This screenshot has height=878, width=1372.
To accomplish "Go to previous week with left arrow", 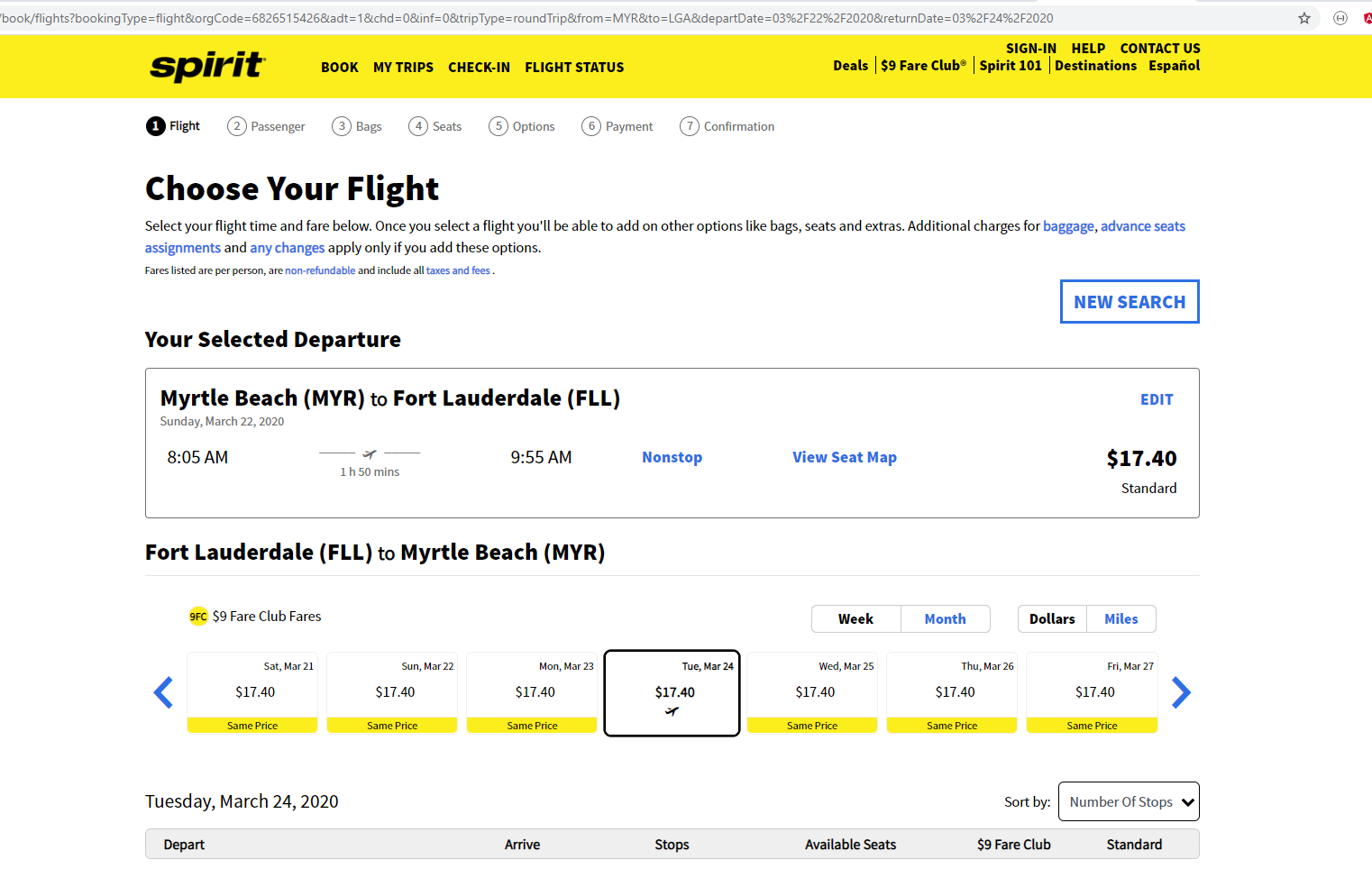I will [x=163, y=692].
